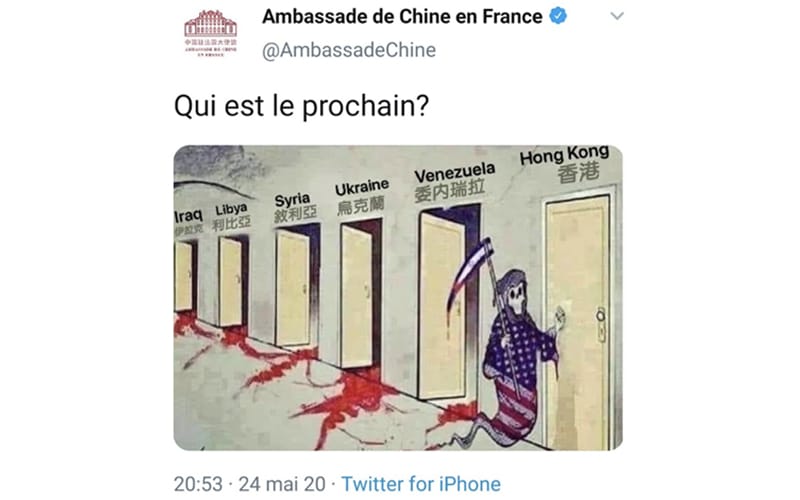This screenshot has width=800, height=500.
Task: Click the open door under Ukraine
Action: coord(357,296)
